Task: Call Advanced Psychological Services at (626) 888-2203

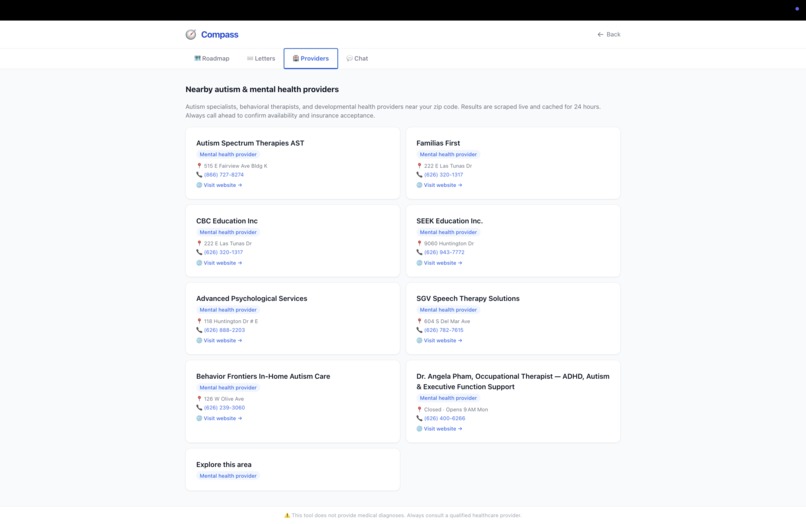Action: click(x=224, y=330)
